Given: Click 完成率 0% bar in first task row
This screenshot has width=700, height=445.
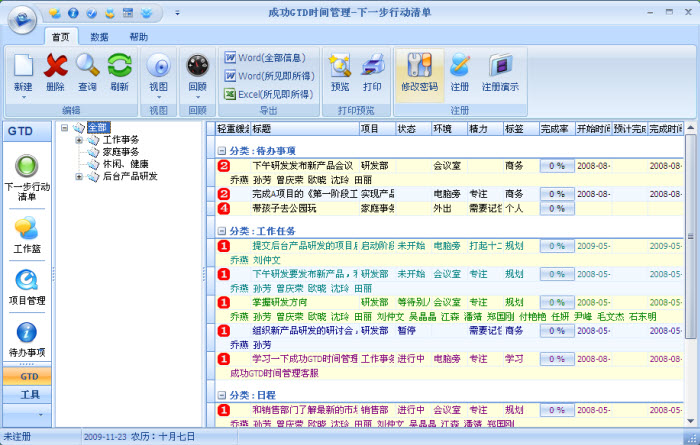Looking at the screenshot, I should tap(554, 166).
